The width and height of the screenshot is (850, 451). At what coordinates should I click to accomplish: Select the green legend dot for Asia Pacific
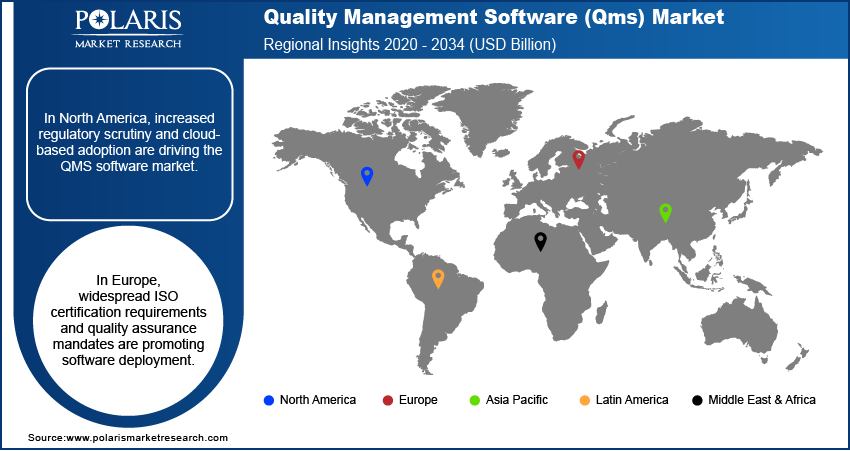pos(476,400)
